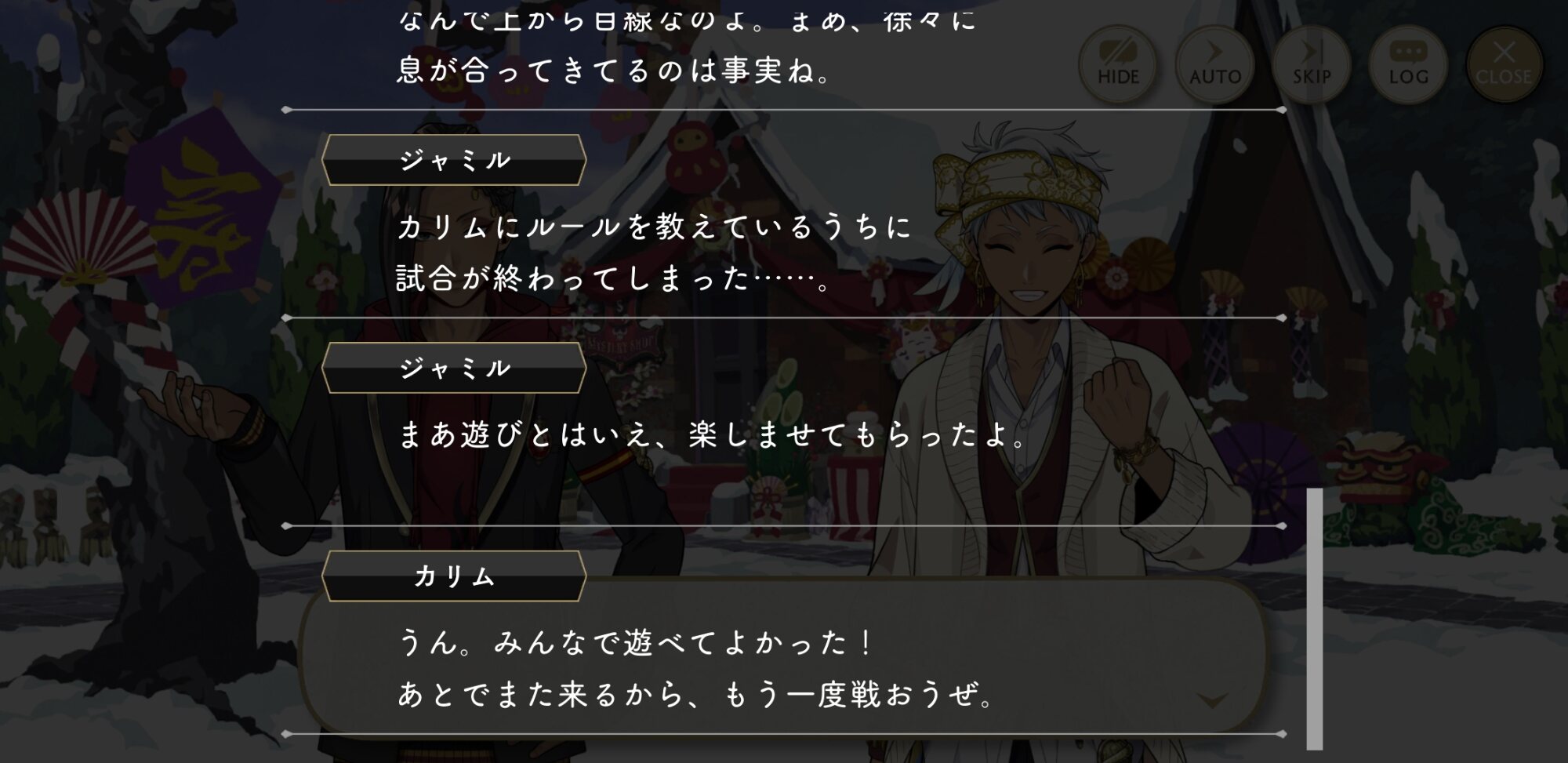Select the first ジャミル name plate
The height and width of the screenshot is (763, 1568).
(x=454, y=160)
